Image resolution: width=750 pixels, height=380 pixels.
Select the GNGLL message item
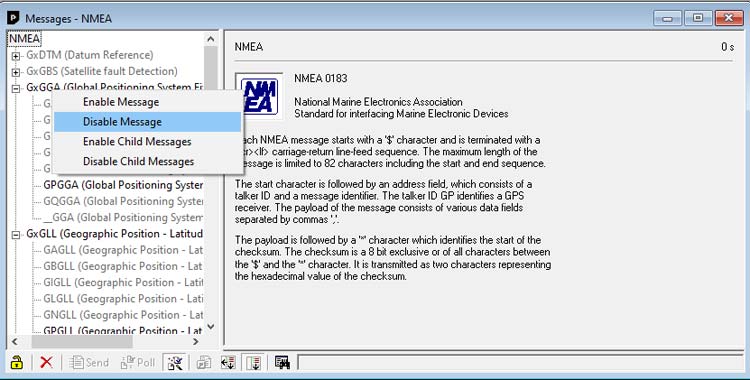tap(123, 315)
